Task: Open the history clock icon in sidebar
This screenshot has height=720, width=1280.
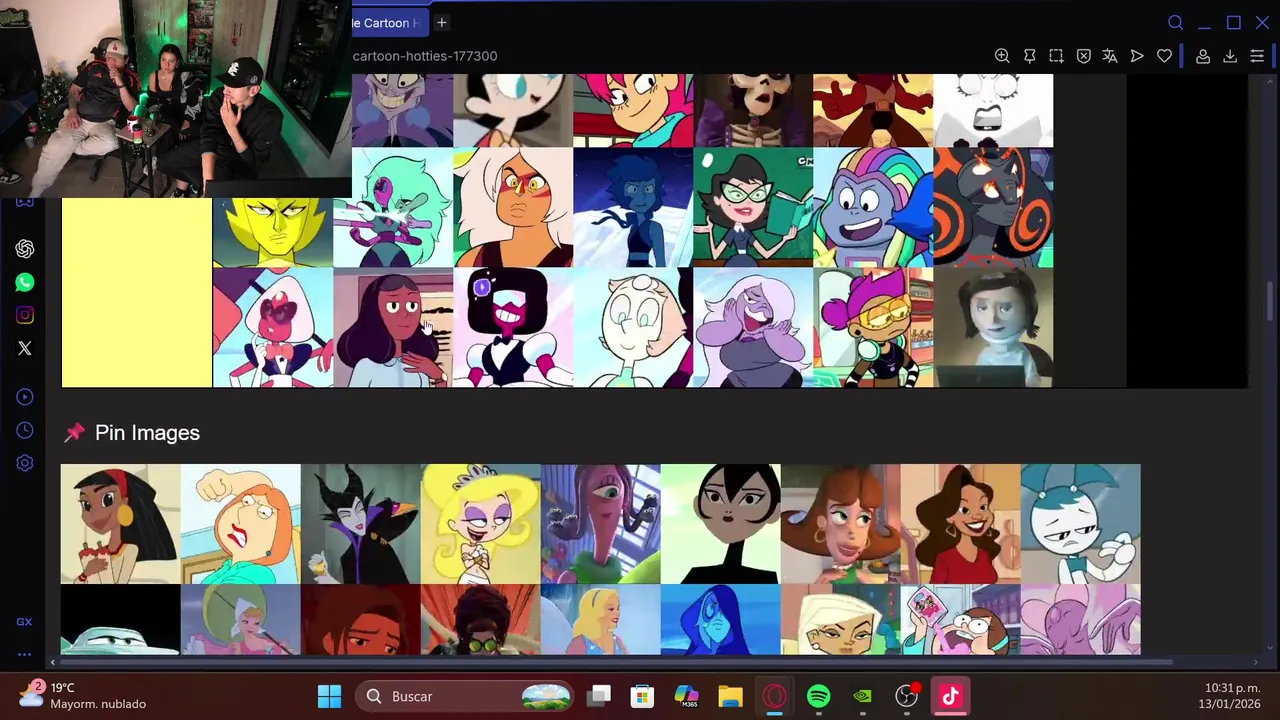Action: [x=25, y=430]
